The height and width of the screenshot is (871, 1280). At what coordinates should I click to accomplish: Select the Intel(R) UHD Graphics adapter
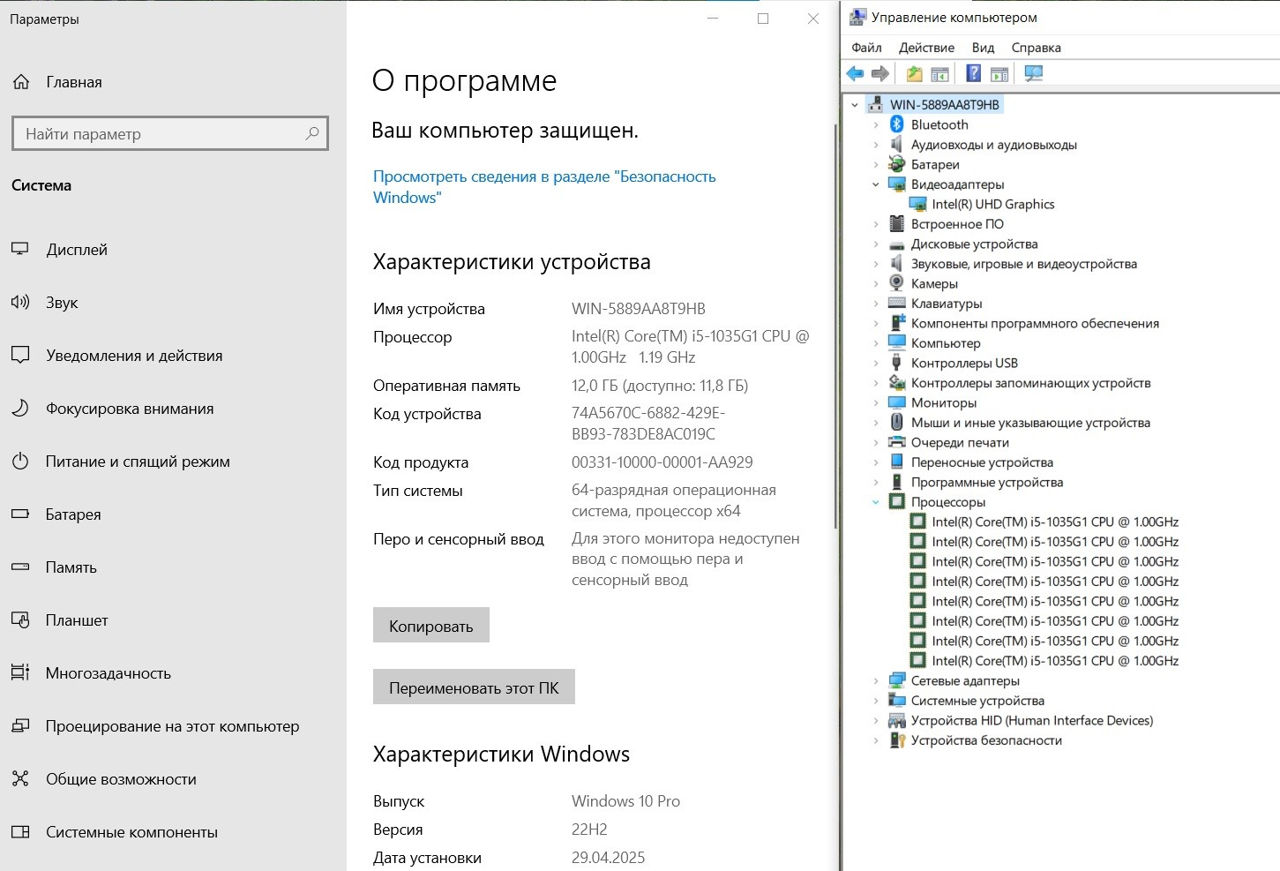[993, 204]
